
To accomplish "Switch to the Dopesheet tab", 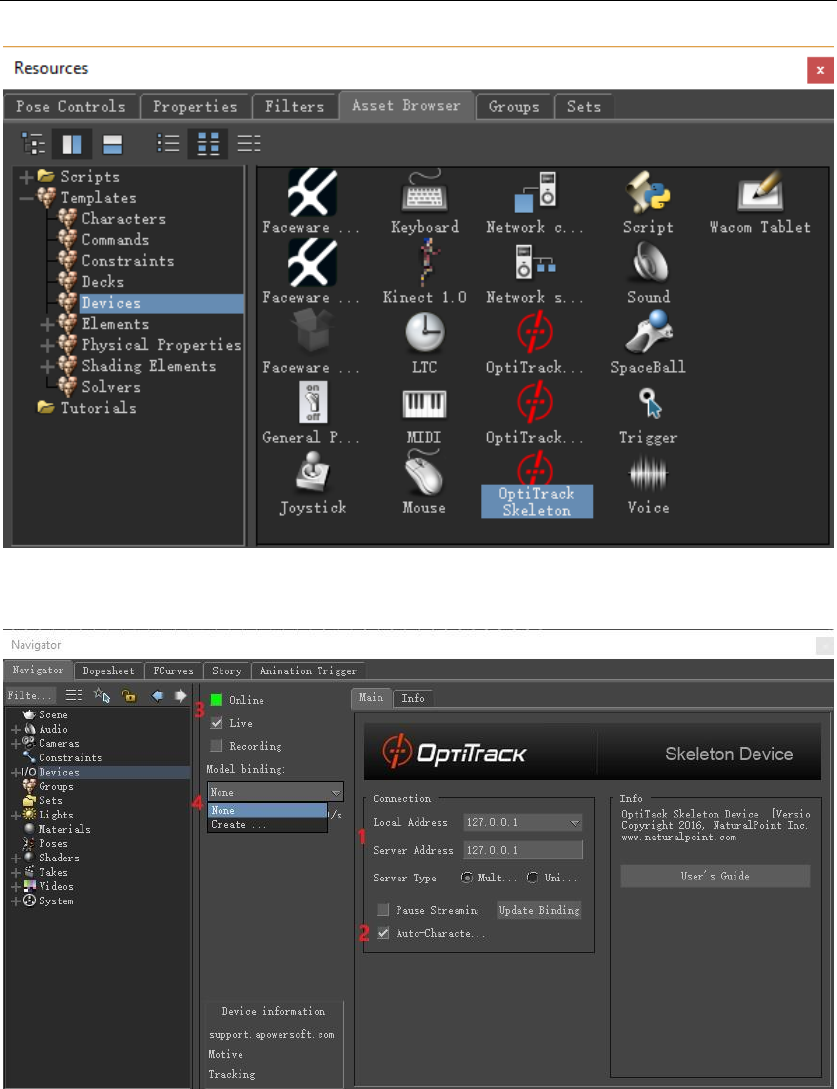I will (108, 671).
